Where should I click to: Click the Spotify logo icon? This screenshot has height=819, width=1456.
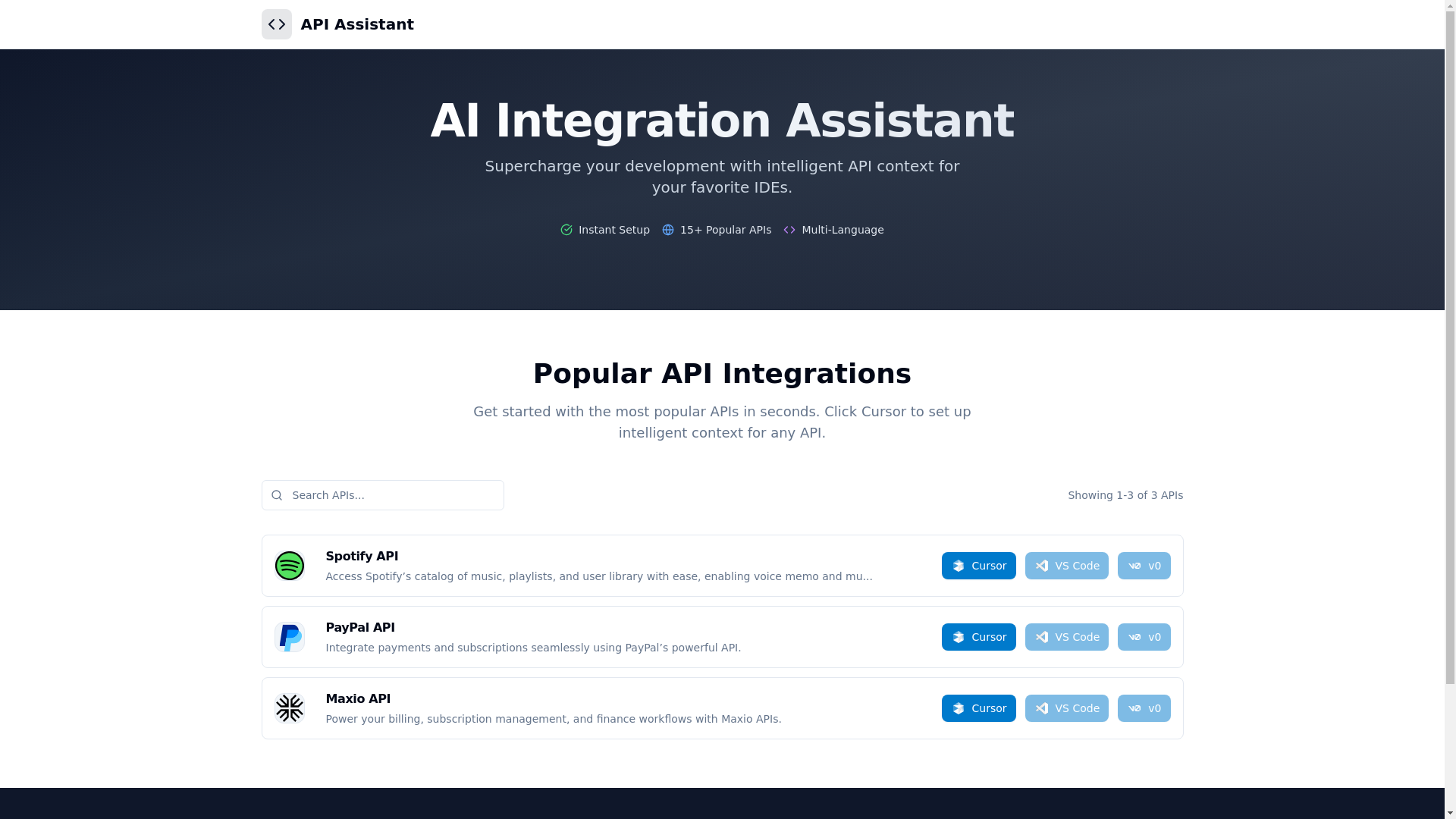(290, 566)
